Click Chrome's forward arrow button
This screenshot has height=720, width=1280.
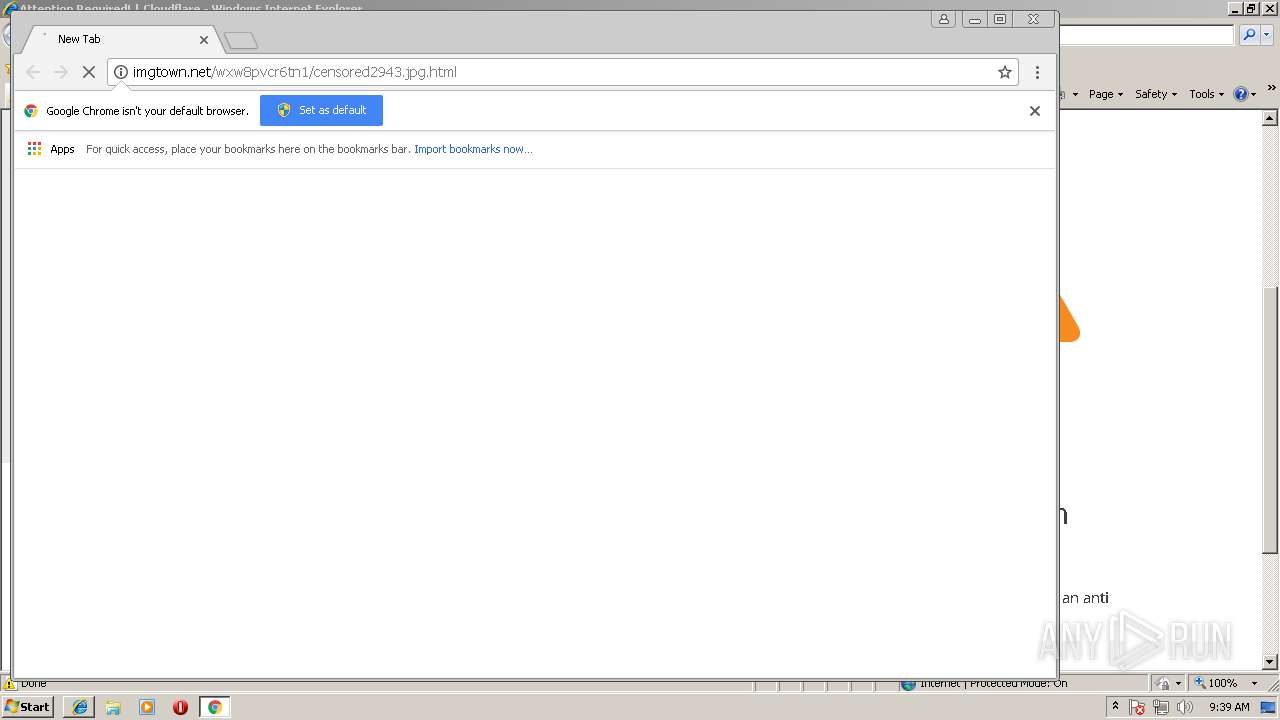click(x=60, y=72)
